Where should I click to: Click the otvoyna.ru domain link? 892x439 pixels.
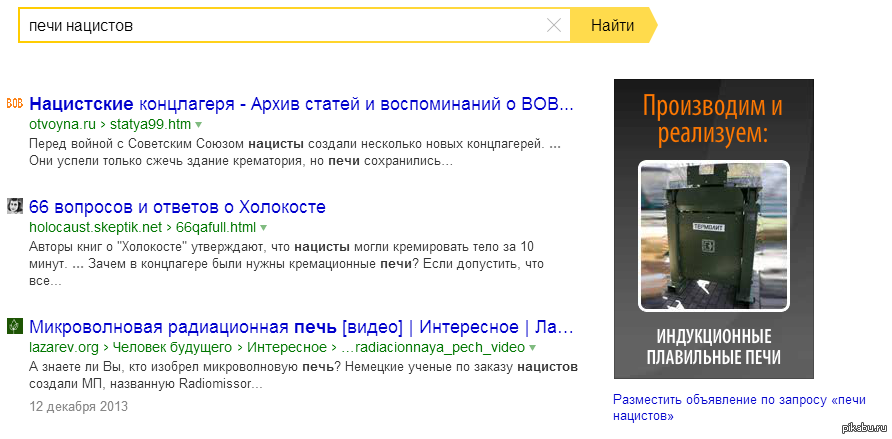62,125
